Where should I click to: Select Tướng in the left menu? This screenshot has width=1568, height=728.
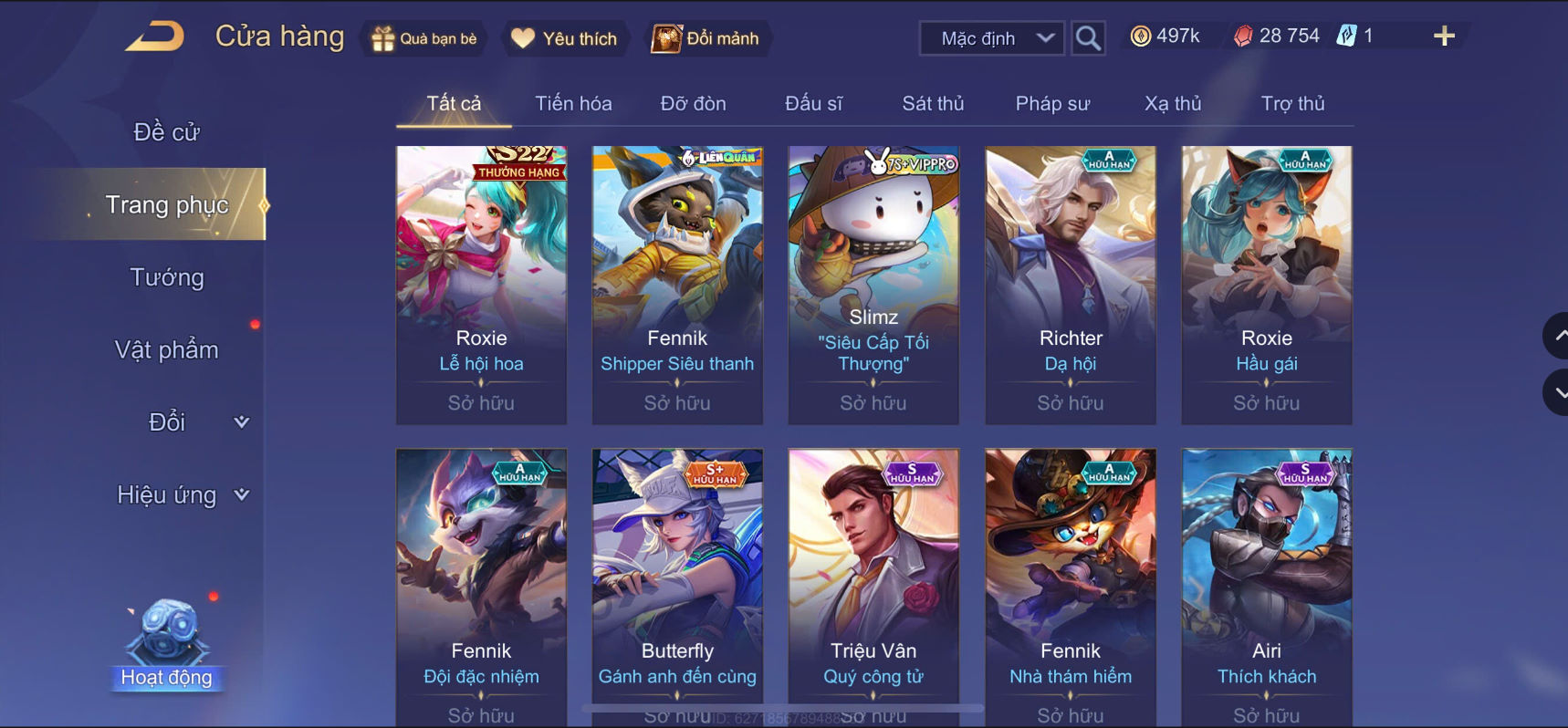(167, 277)
